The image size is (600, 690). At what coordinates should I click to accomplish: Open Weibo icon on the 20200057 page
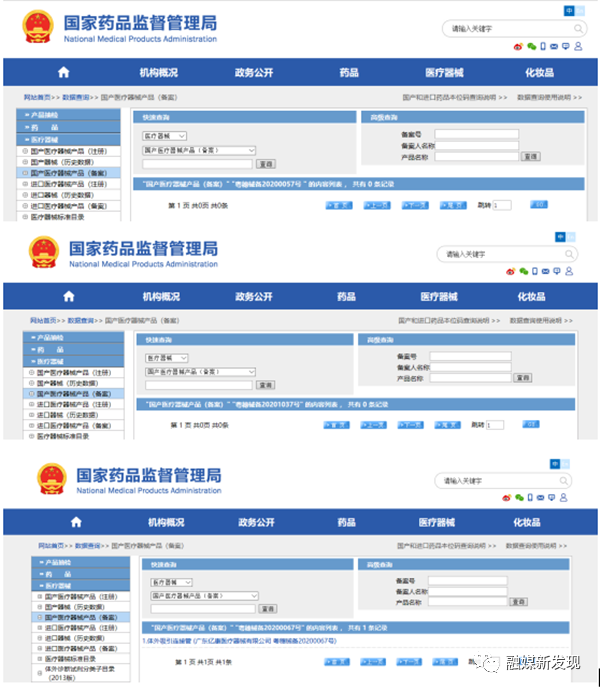(x=518, y=47)
